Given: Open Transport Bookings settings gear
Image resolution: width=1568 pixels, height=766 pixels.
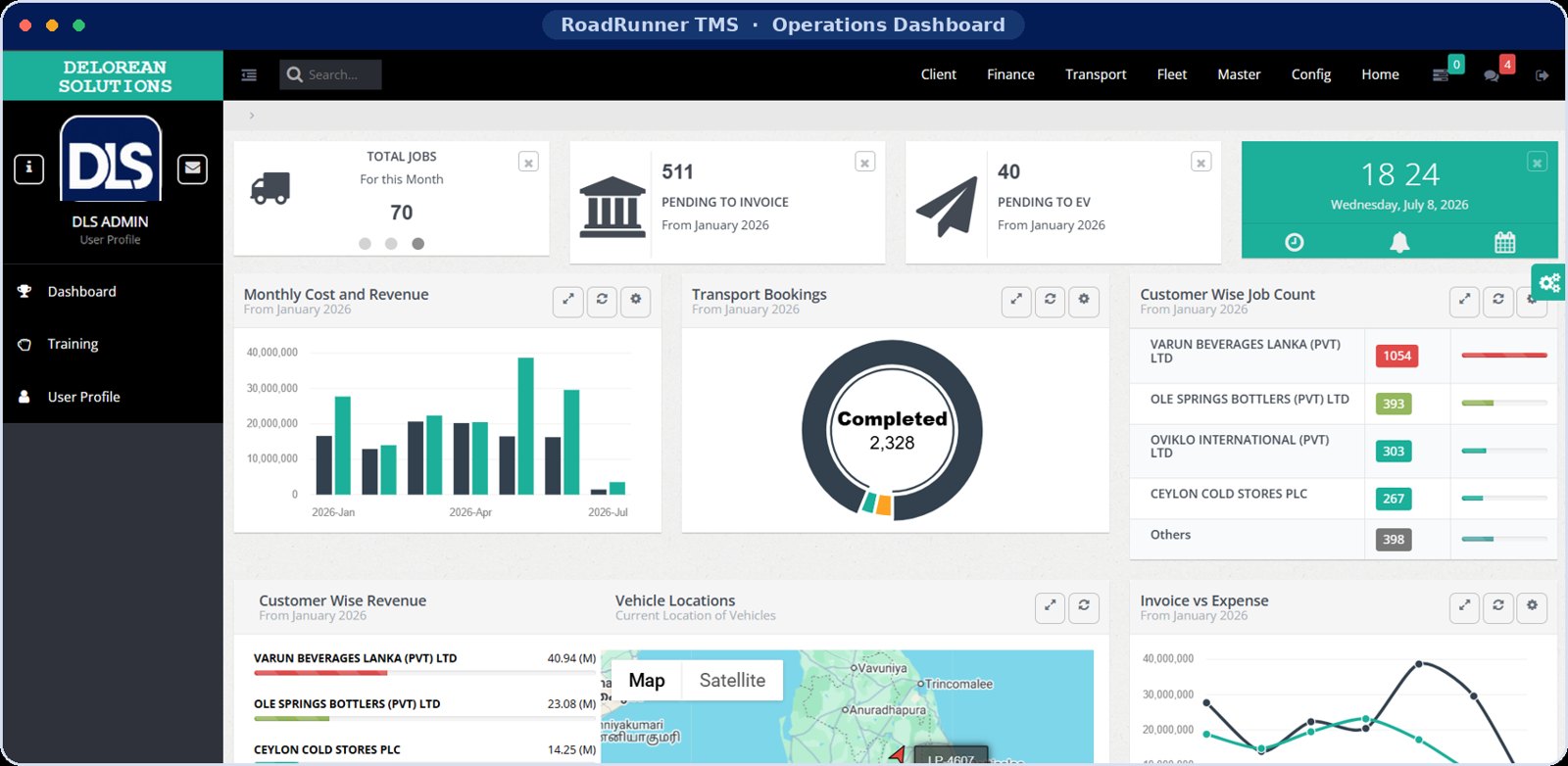Looking at the screenshot, I should (x=1084, y=301).
